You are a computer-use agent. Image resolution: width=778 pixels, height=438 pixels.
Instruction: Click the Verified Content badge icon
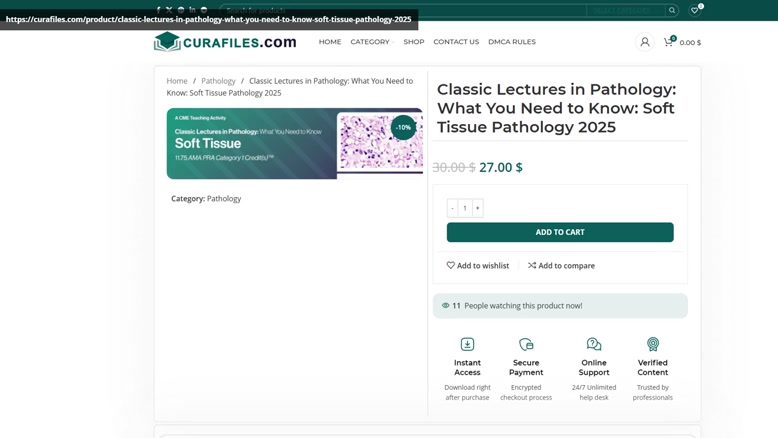tap(653, 344)
